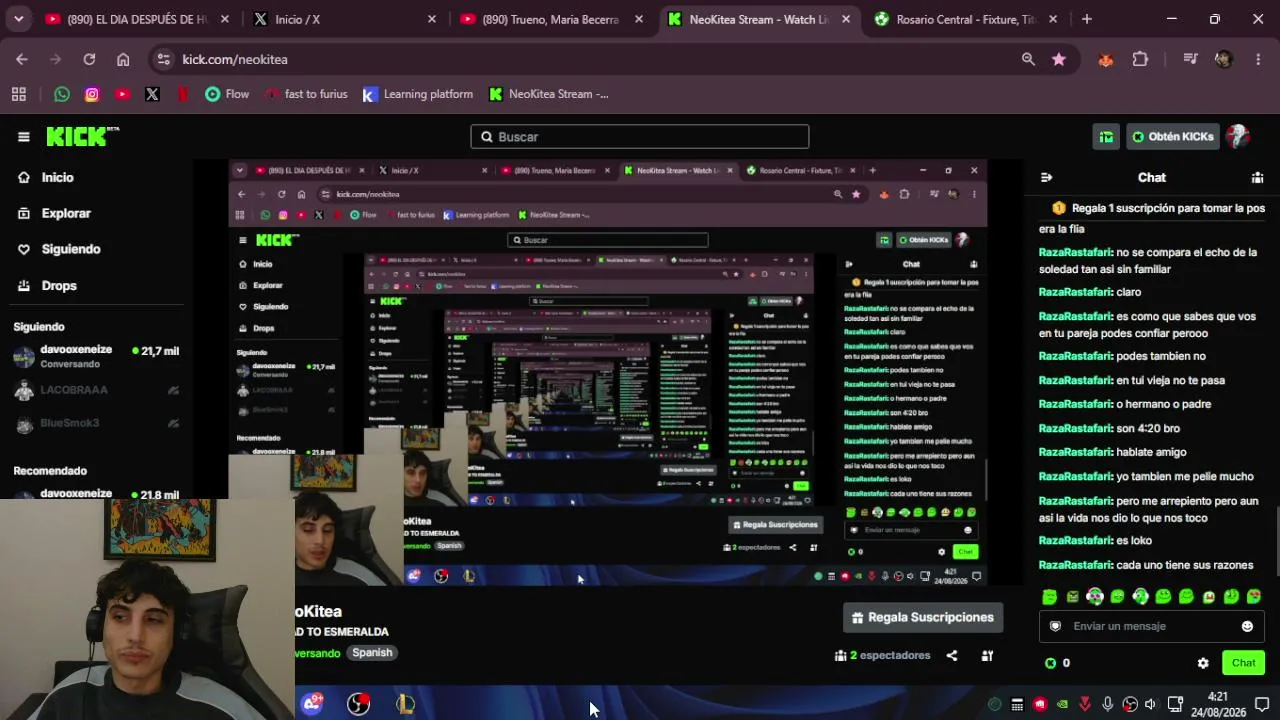
Task: Open the apps grid in bookmarks bar
Action: click(18, 94)
